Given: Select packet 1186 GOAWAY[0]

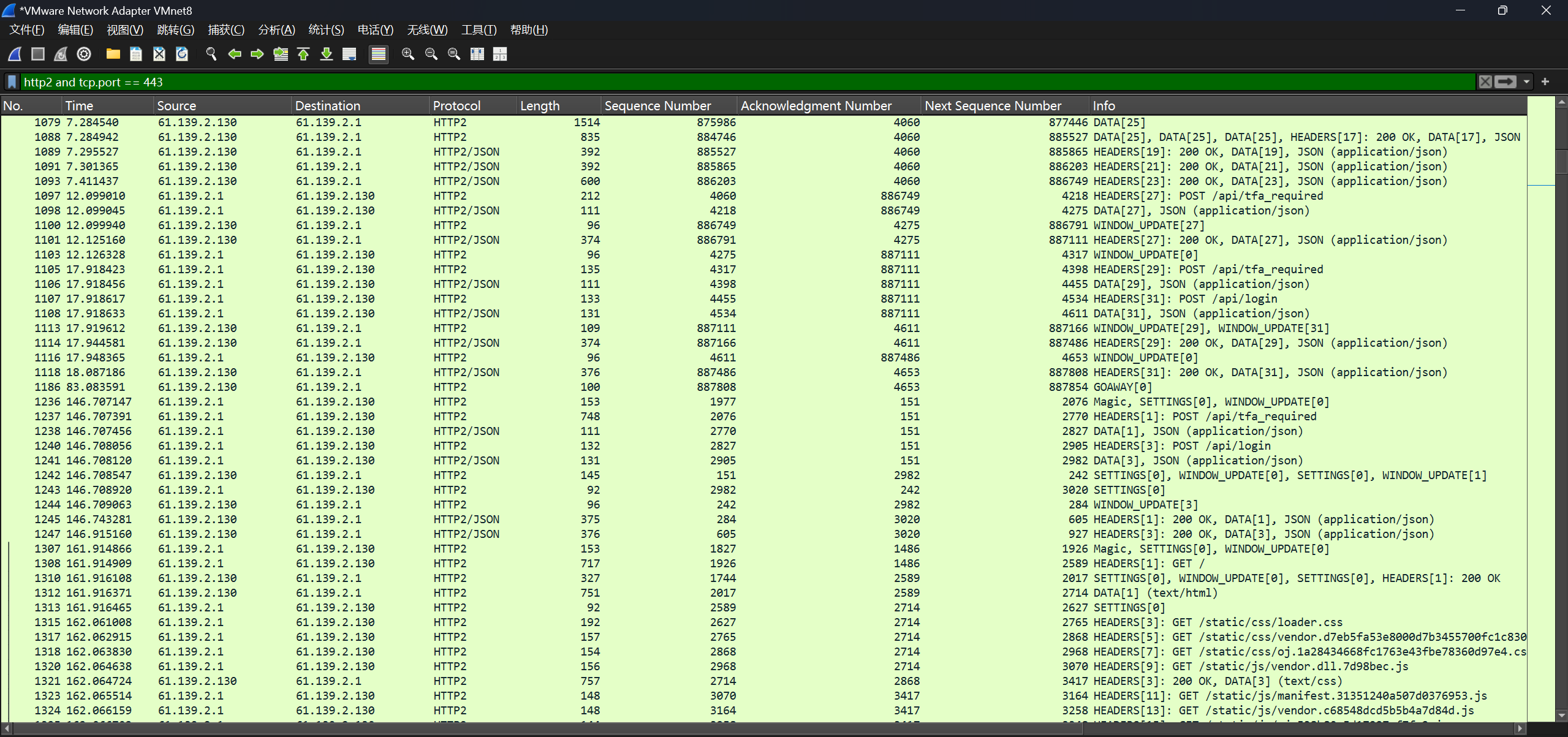Looking at the screenshot, I should (763, 387).
